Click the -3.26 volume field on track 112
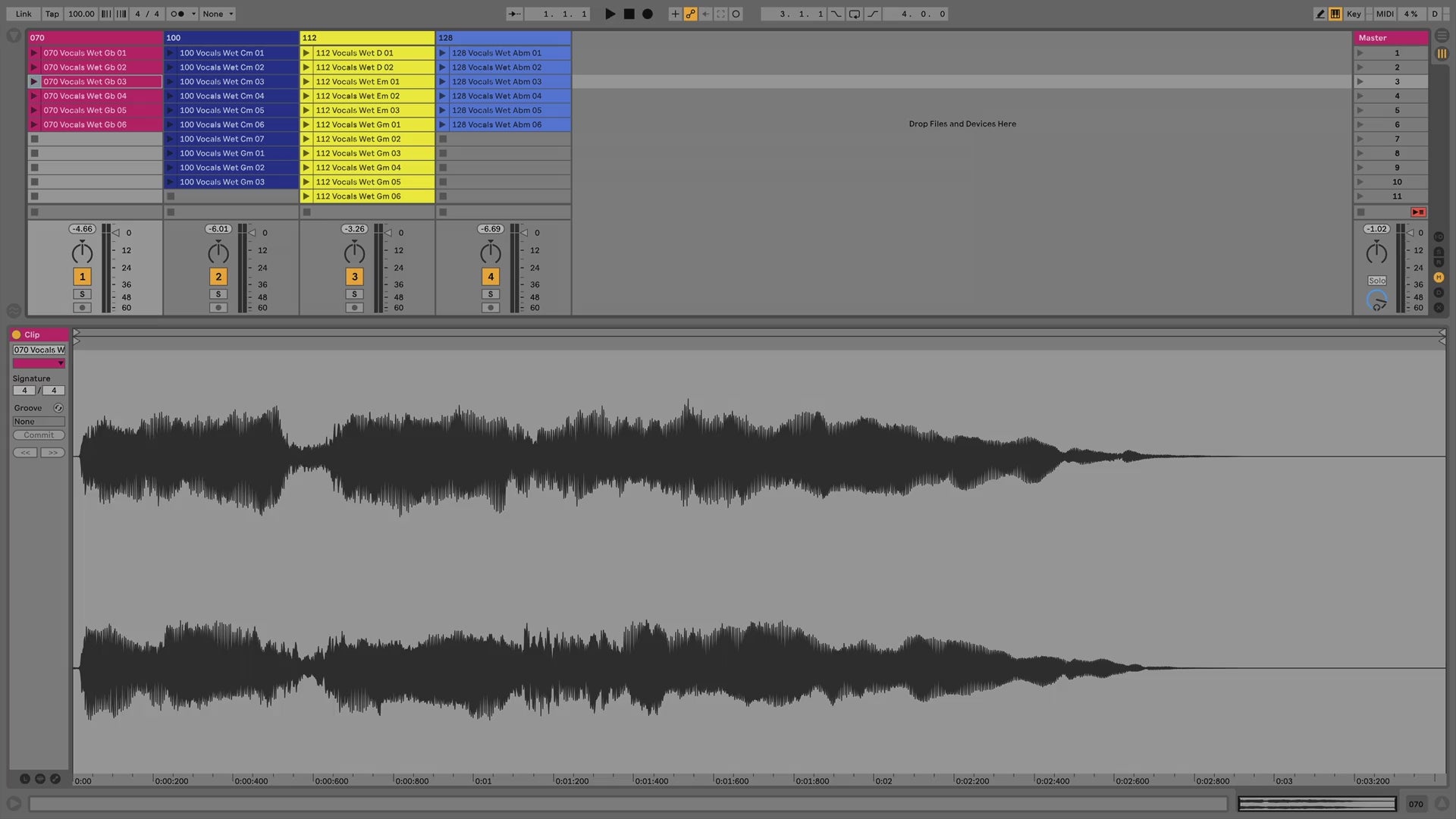 tap(354, 229)
